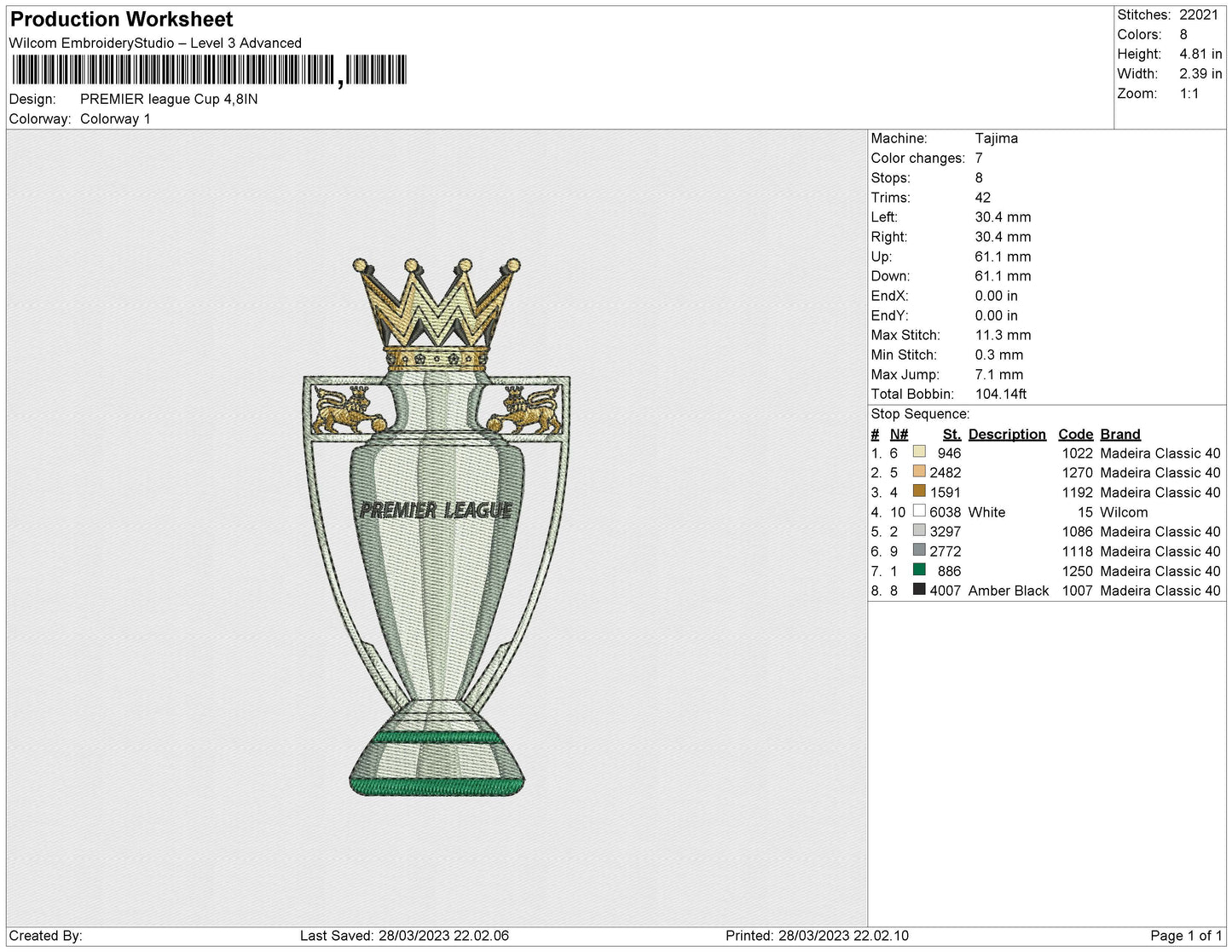
Task: Click the Stops value '8'
Action: tap(979, 178)
